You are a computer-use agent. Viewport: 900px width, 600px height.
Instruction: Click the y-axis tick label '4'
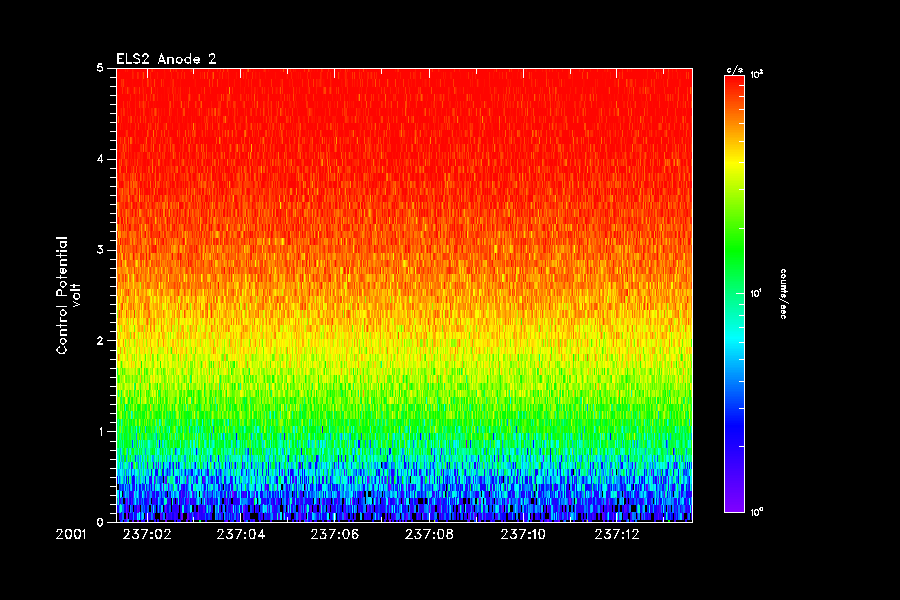(100, 159)
